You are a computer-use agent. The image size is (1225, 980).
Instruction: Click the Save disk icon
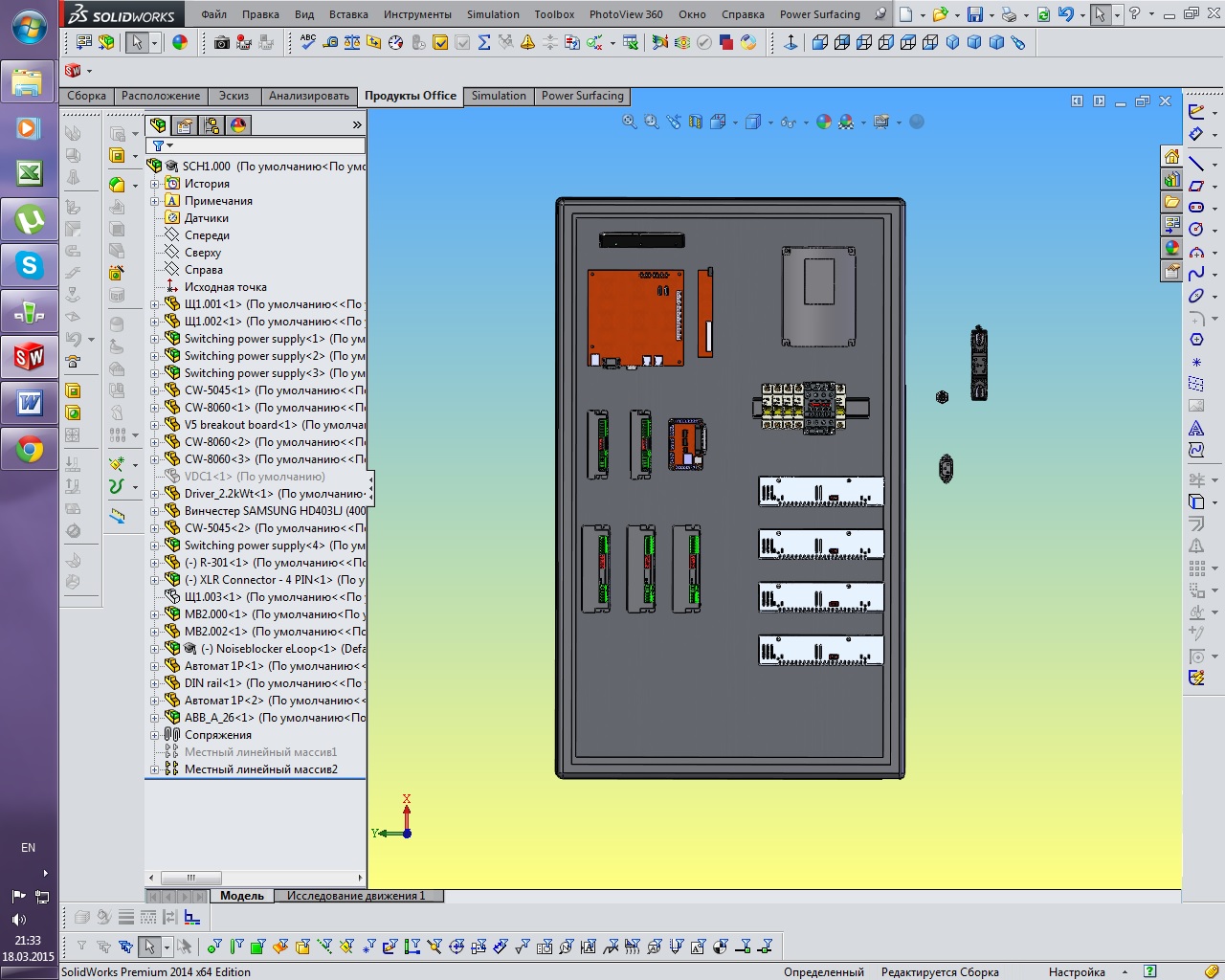point(974,14)
